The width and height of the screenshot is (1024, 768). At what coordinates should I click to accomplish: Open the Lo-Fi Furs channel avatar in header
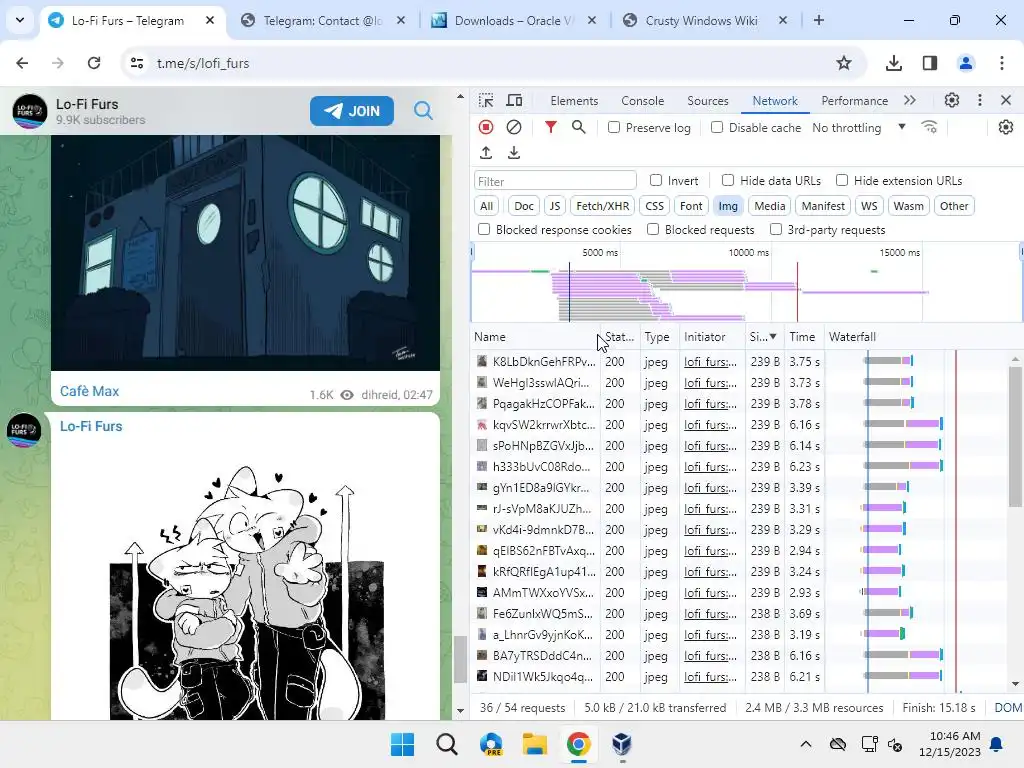click(30, 111)
